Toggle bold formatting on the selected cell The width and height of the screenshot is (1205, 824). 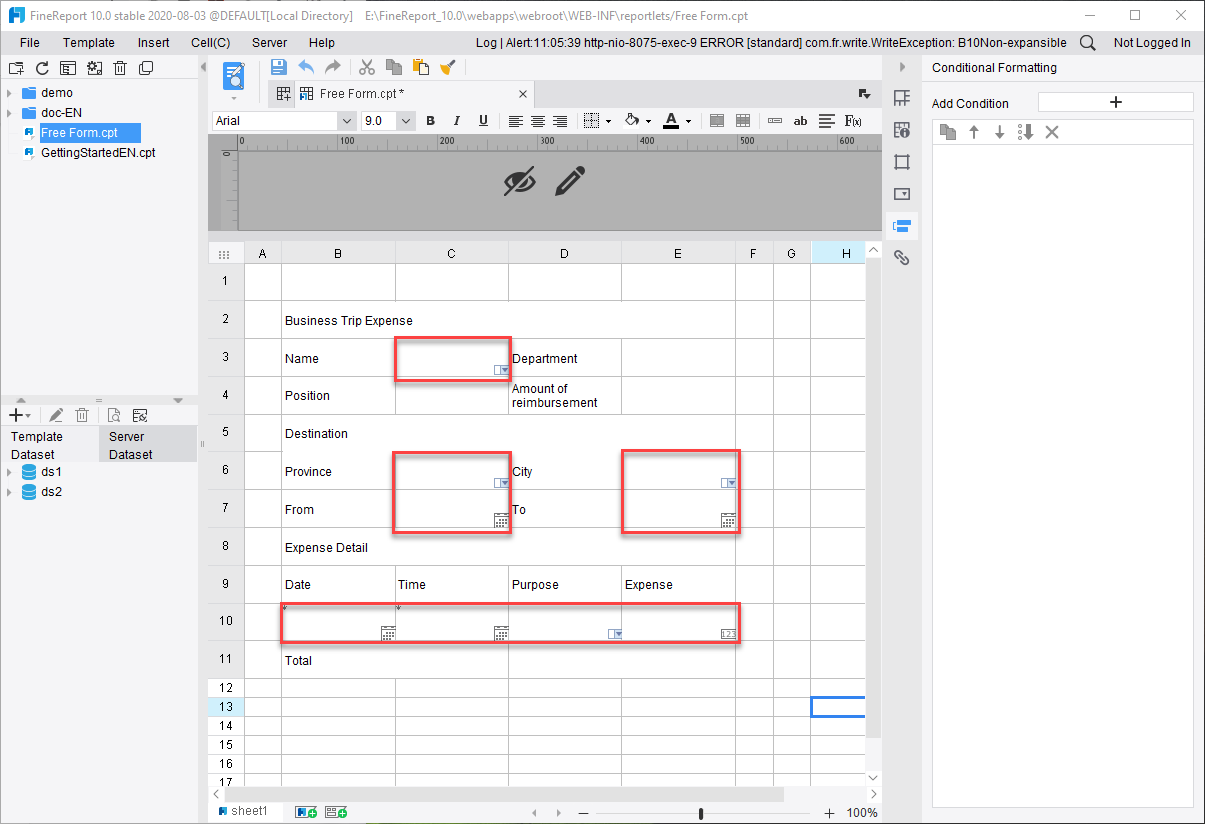tap(429, 120)
